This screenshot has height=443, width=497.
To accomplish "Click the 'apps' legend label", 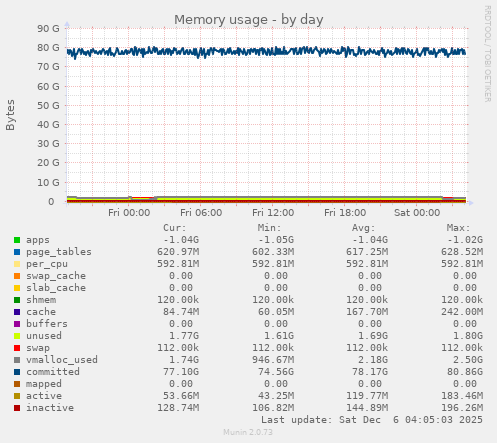I will point(38,240).
